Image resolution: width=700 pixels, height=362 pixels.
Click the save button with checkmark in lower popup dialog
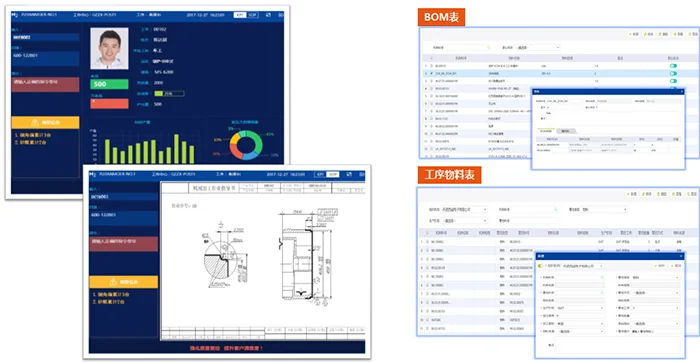tap(659, 266)
